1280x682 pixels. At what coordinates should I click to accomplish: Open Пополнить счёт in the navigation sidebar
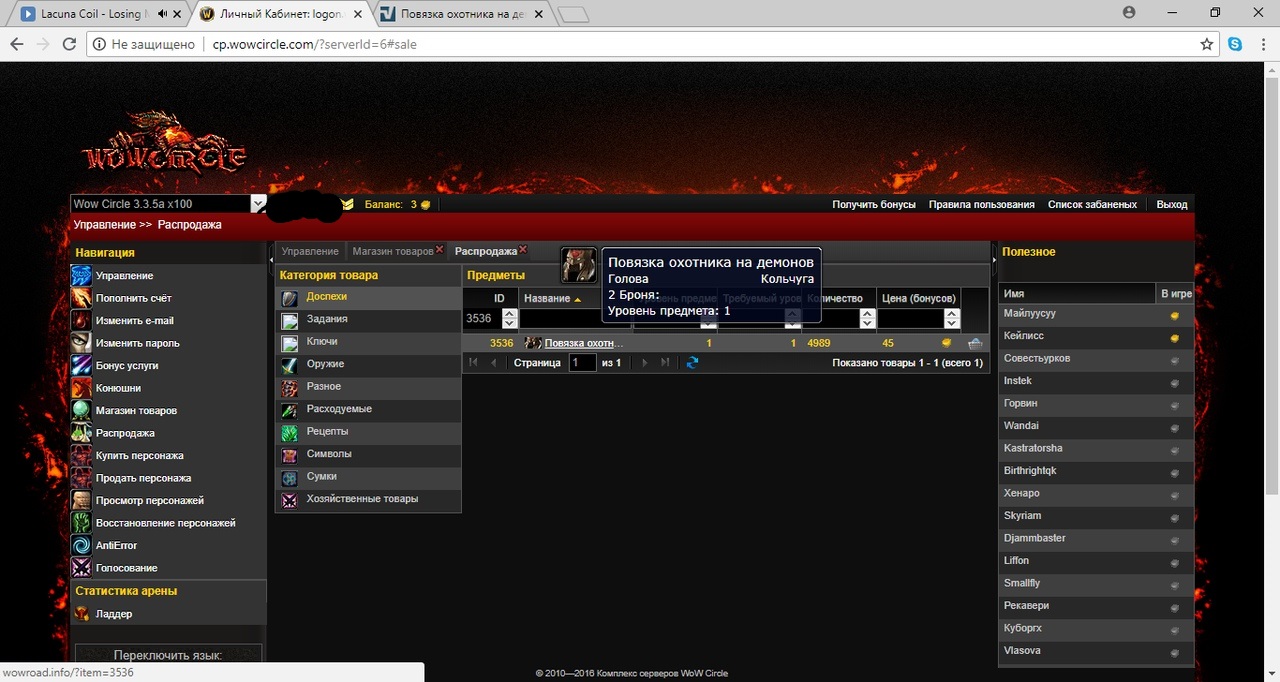pos(133,298)
